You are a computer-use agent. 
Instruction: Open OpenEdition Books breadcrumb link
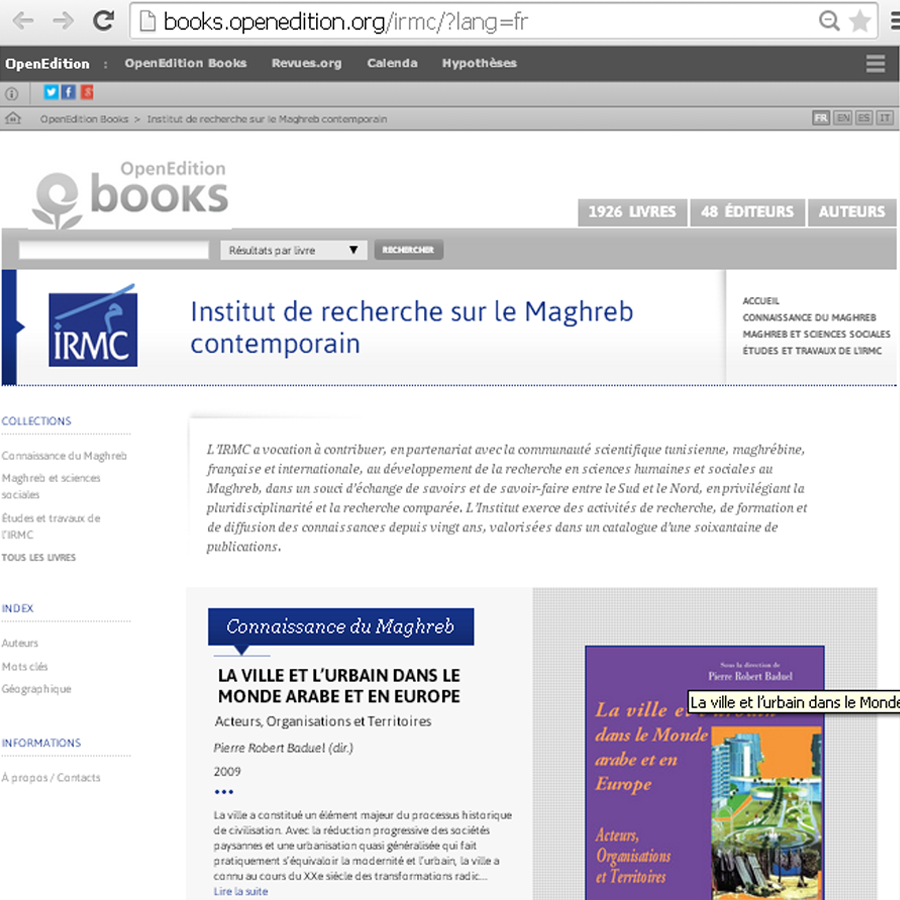click(84, 119)
